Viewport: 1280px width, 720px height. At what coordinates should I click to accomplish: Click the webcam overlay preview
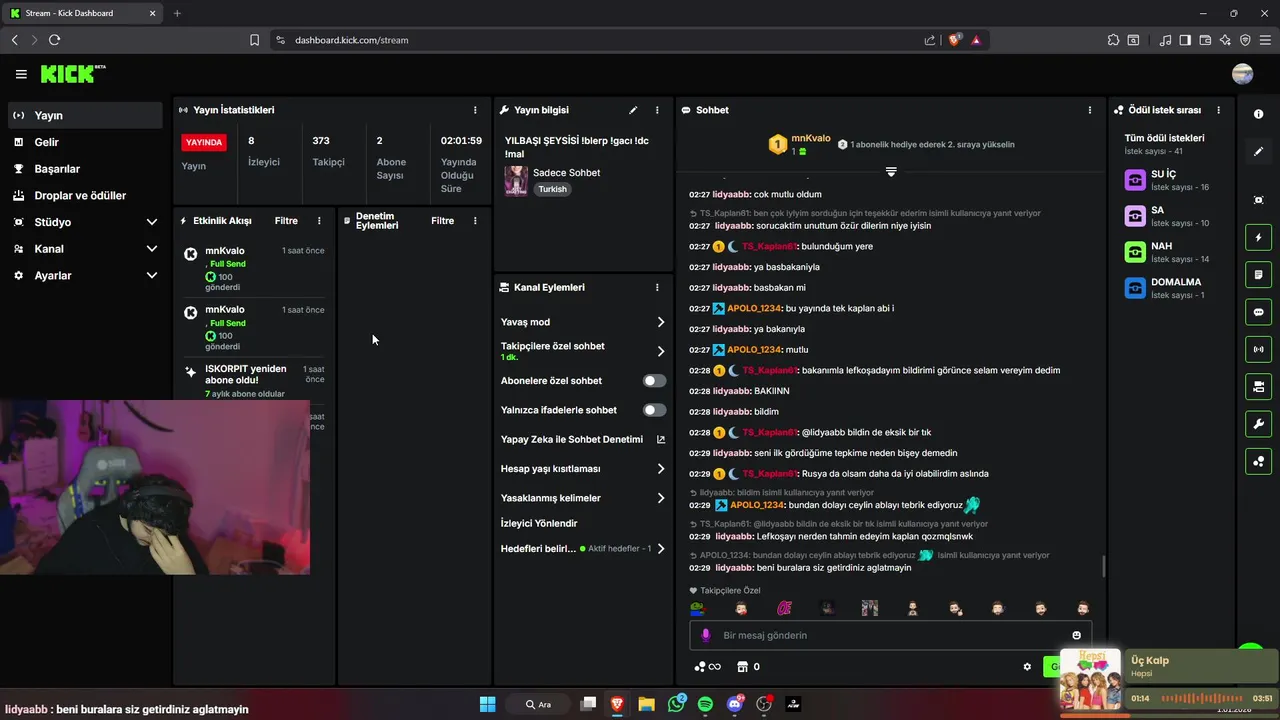click(155, 487)
